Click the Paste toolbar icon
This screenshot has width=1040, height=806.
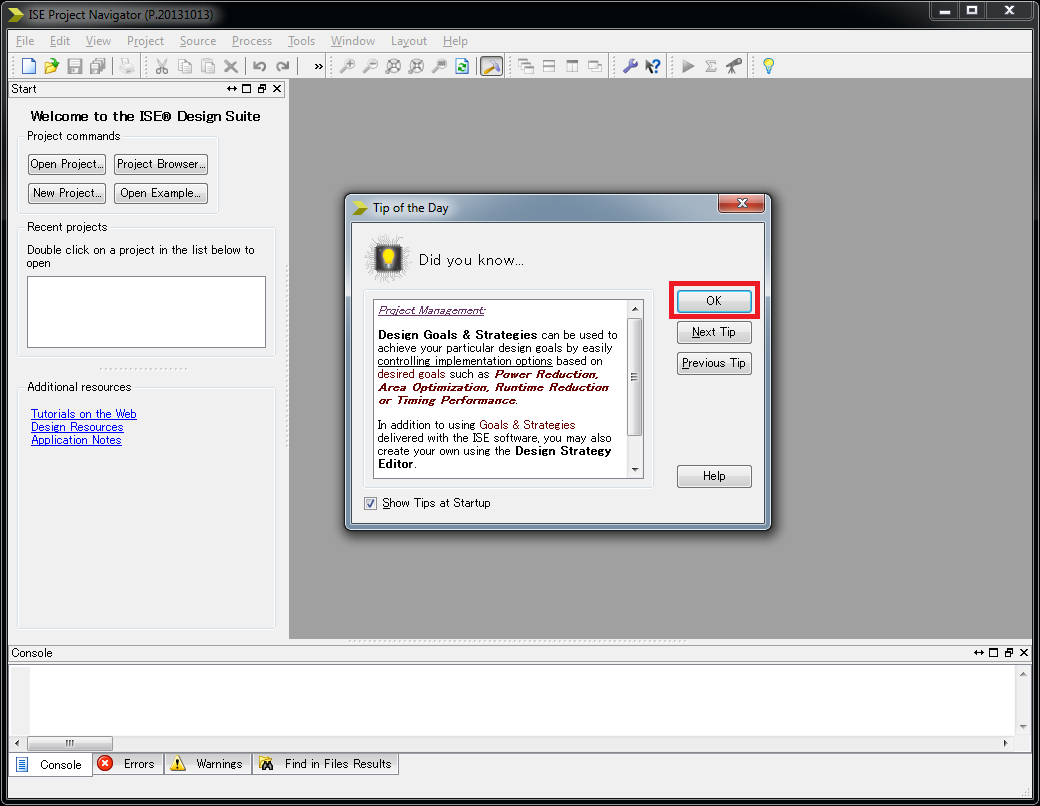[208, 66]
